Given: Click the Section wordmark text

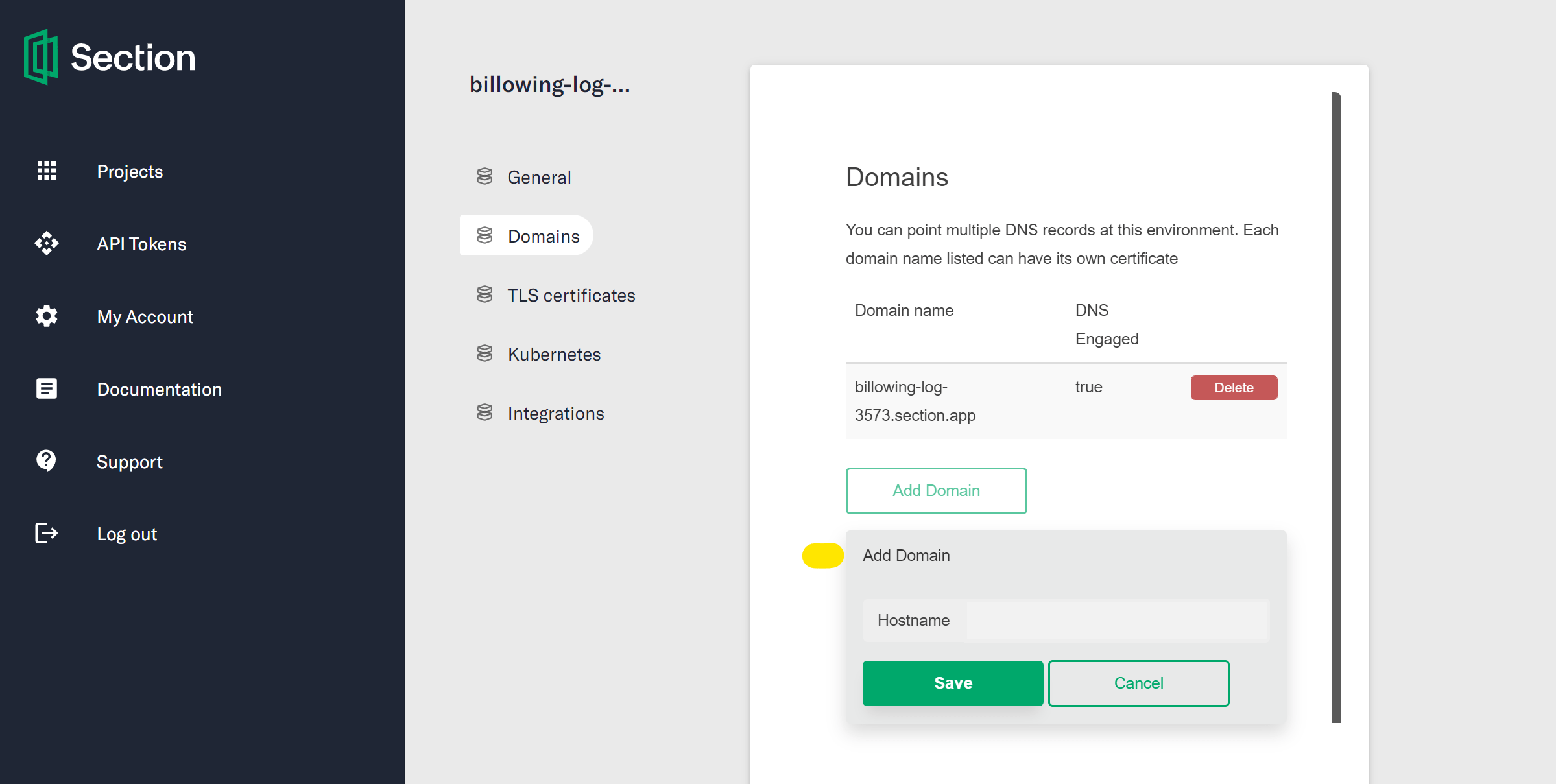Looking at the screenshot, I should 133,57.
